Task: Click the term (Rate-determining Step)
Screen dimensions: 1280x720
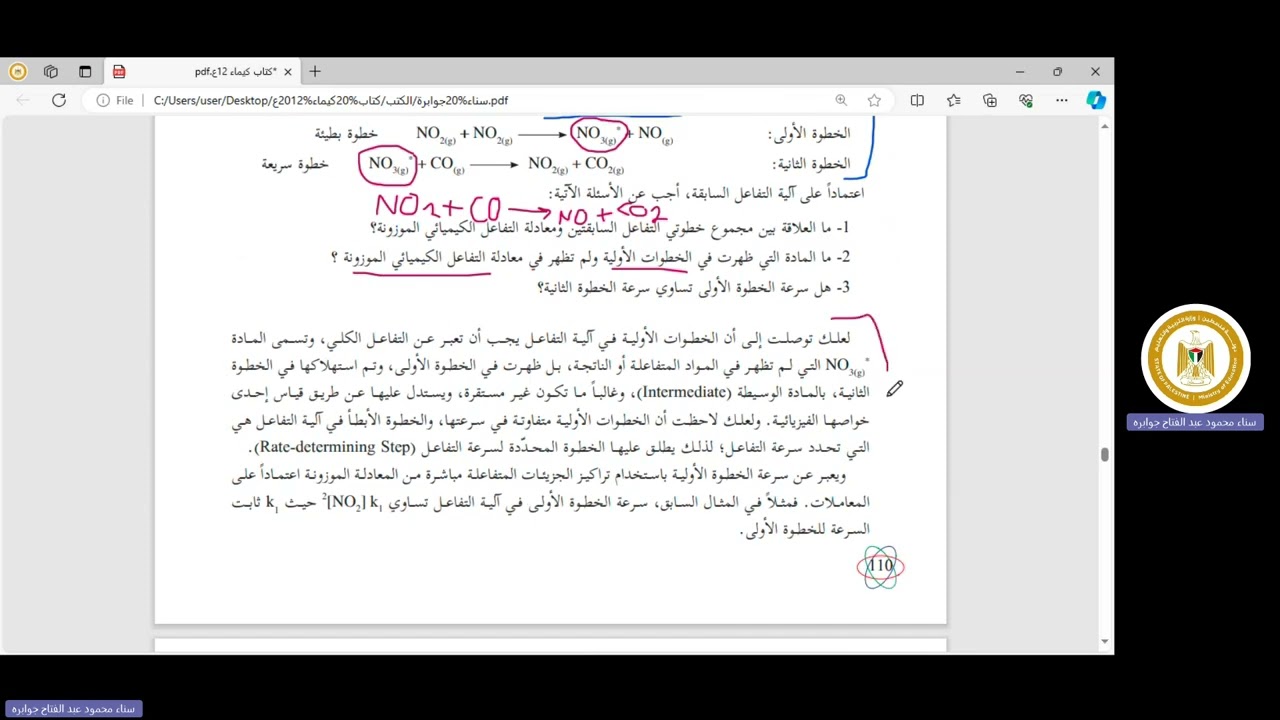Action: coord(334,447)
